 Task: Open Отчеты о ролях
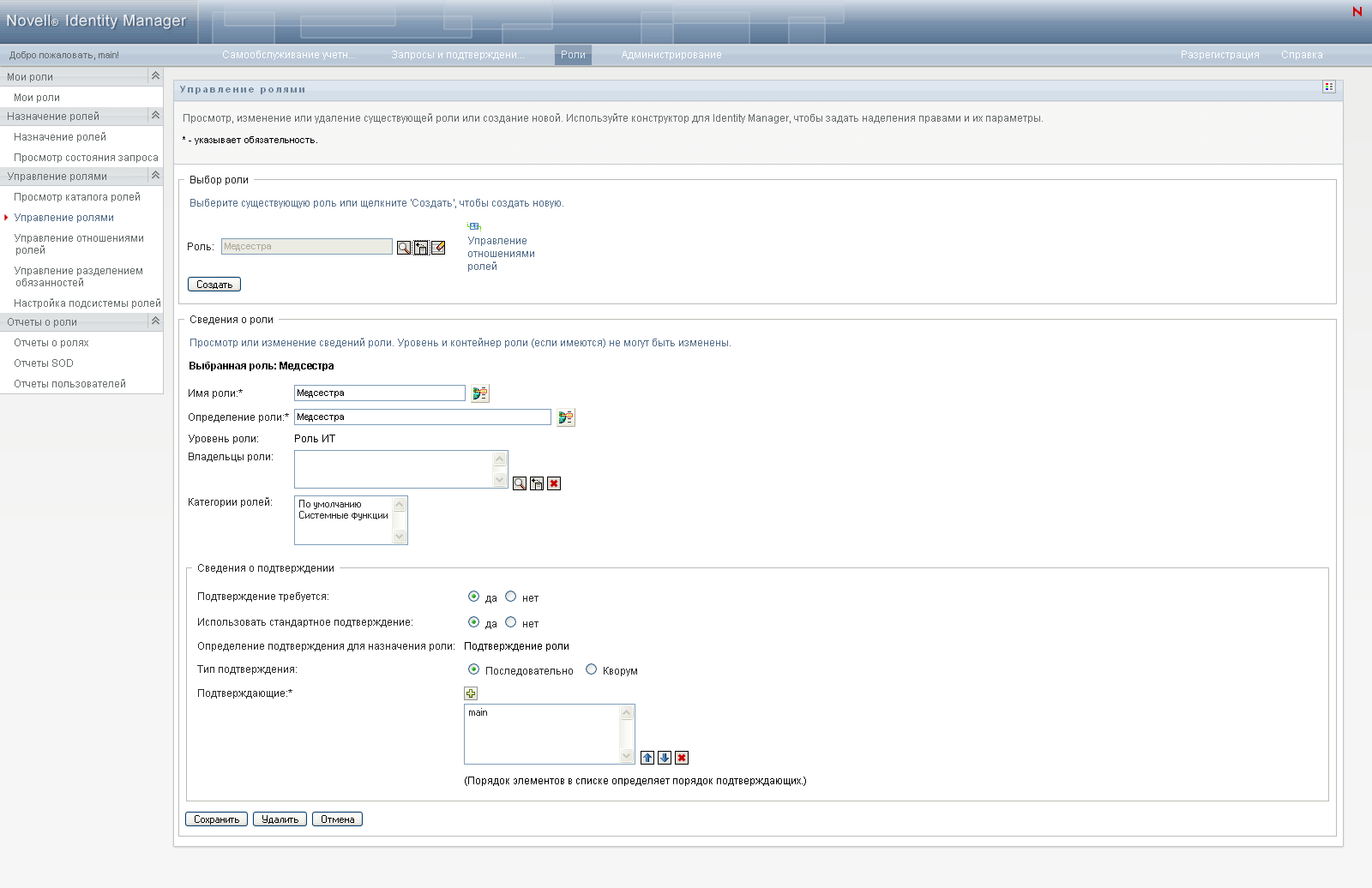tap(51, 343)
